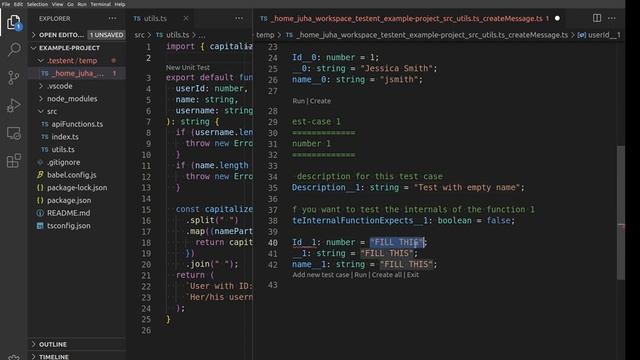Open the Selection menu
The image size is (640, 360).
click(x=37, y=4)
